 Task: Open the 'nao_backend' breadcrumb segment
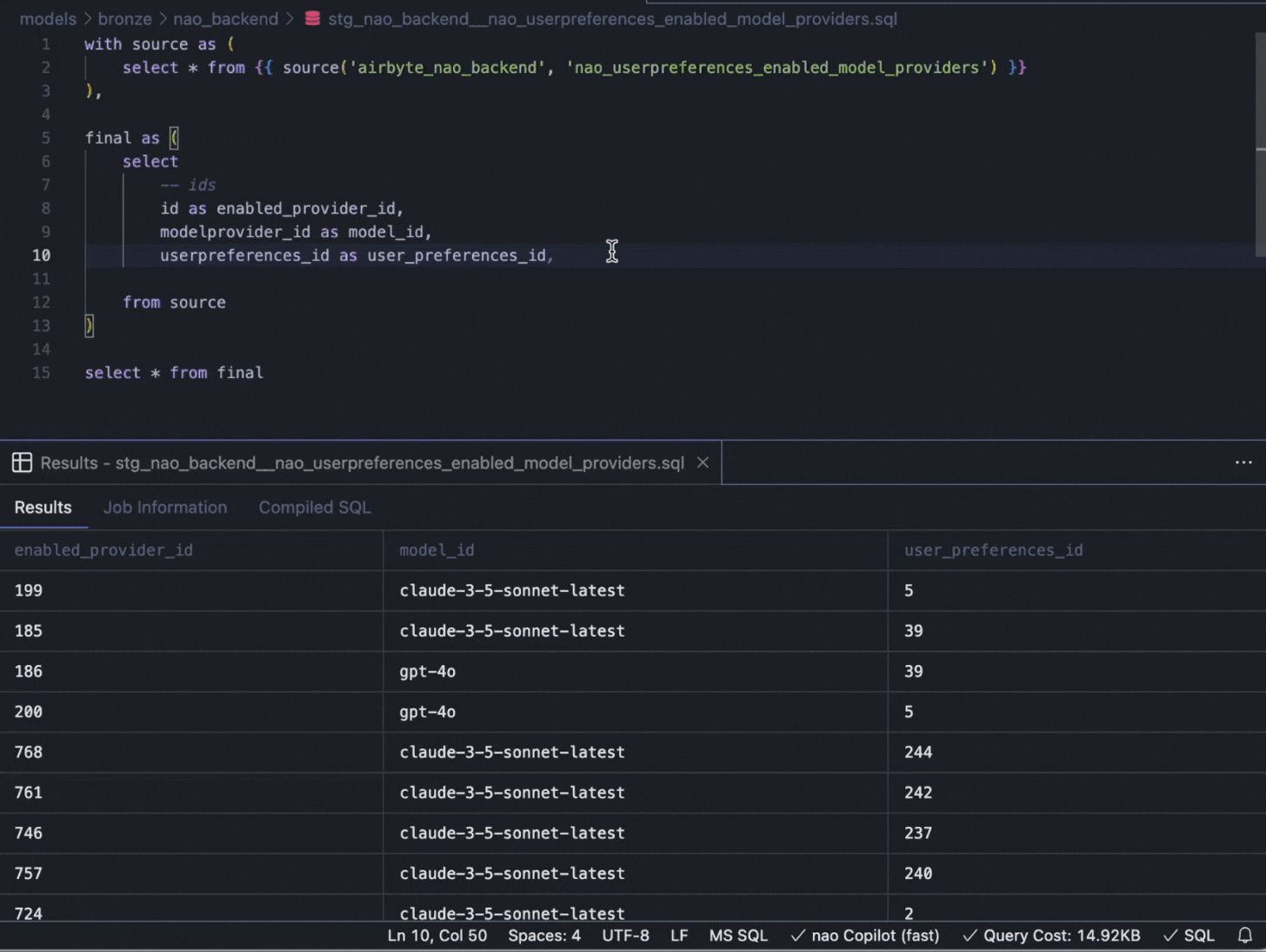[x=225, y=18]
